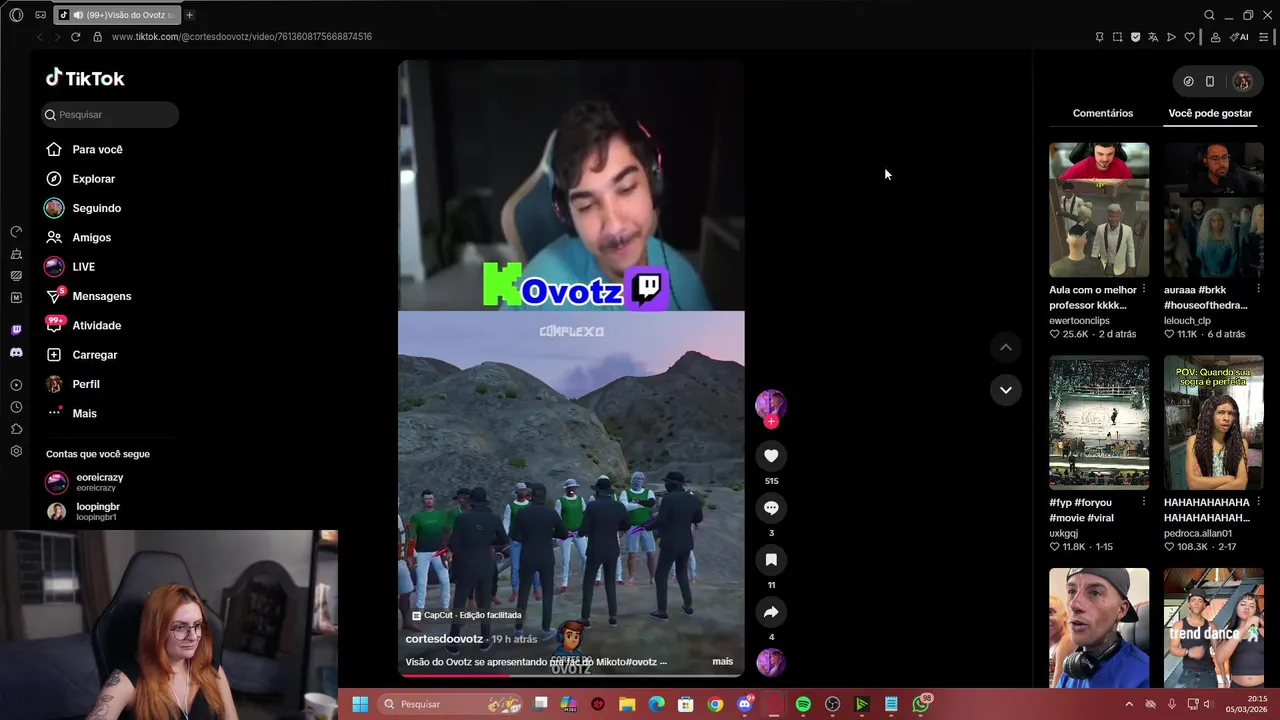Open the profile avatar menu at top right
The width and height of the screenshot is (1280, 720).
(1243, 81)
